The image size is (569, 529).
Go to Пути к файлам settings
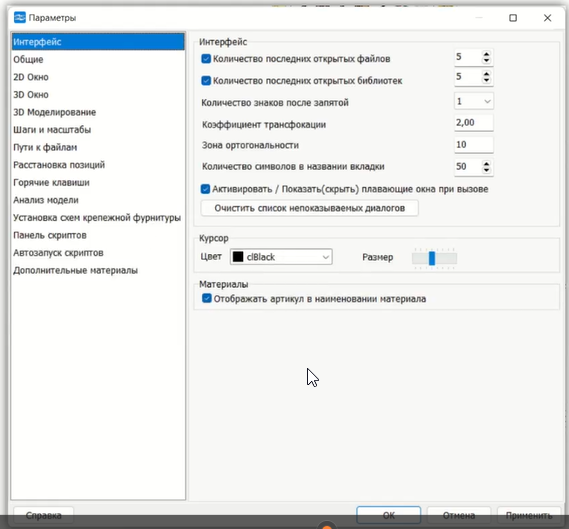pos(45,147)
